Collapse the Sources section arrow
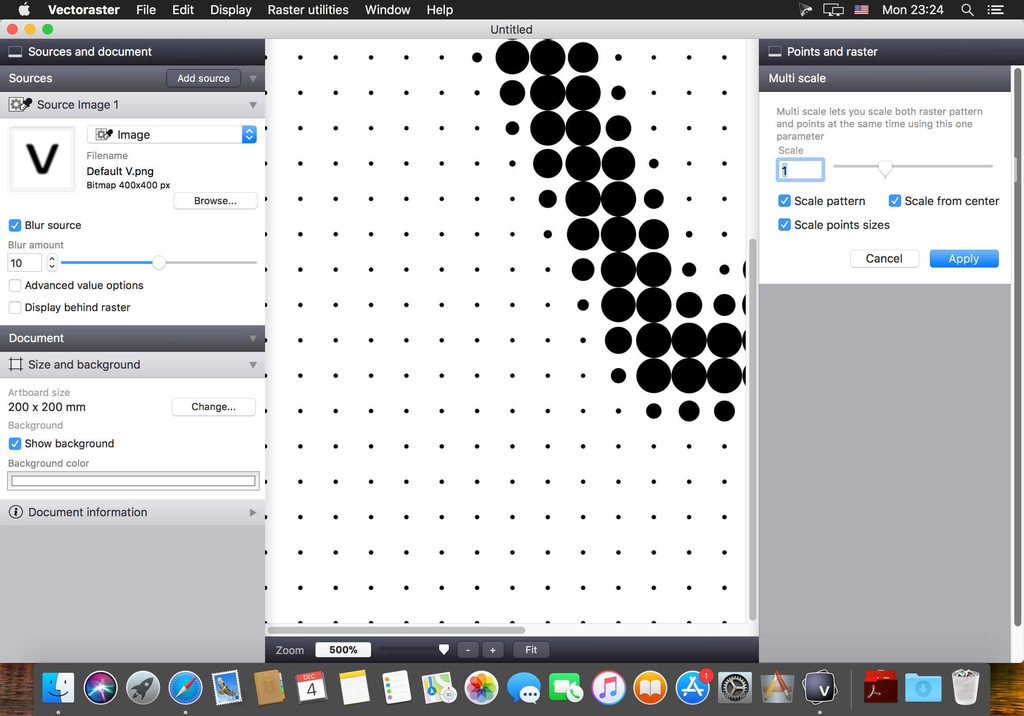Screen dimensions: 1024x716 pos(253,78)
